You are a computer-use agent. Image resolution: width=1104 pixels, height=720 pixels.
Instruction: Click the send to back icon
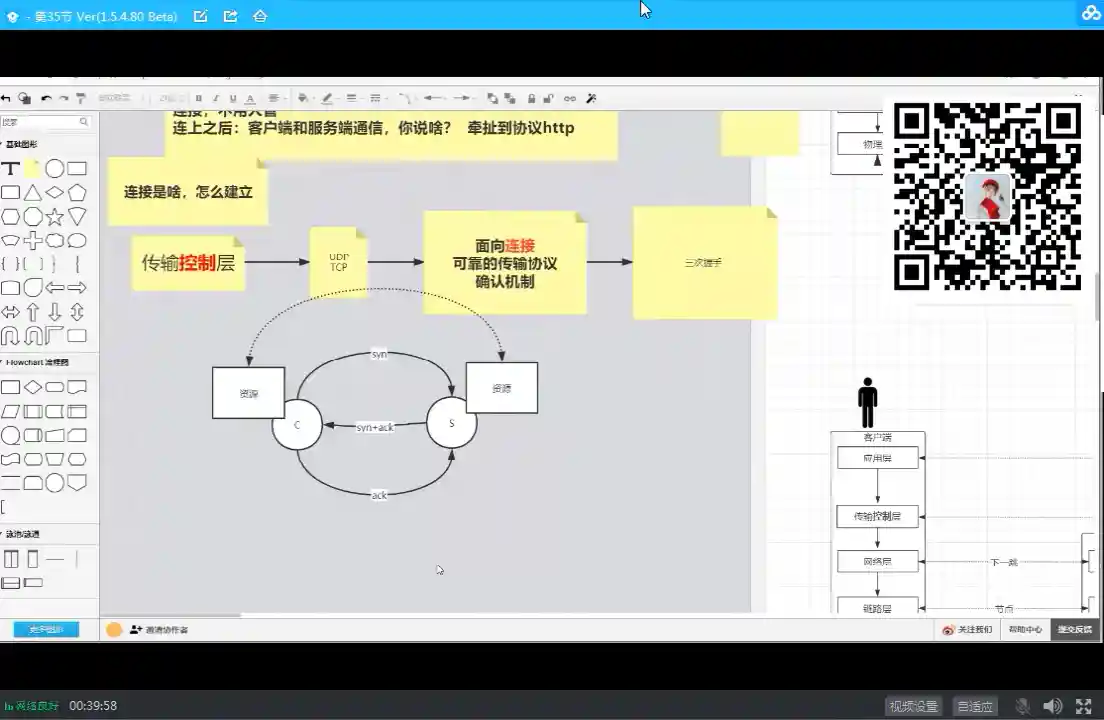[510, 99]
